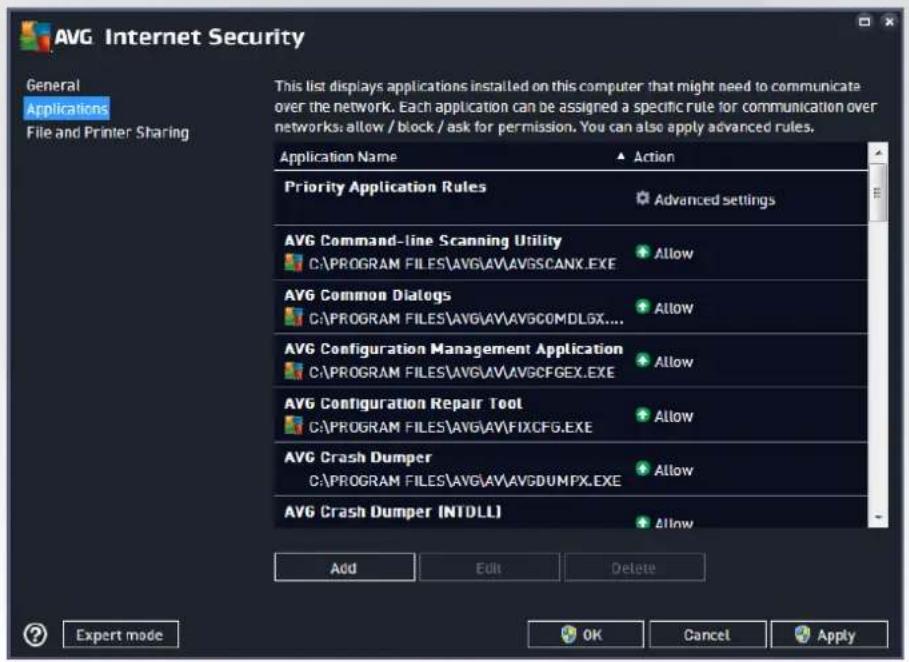909x662 pixels.
Task: Click shield icon on the Apply button
Action: pyautogui.click(x=802, y=634)
